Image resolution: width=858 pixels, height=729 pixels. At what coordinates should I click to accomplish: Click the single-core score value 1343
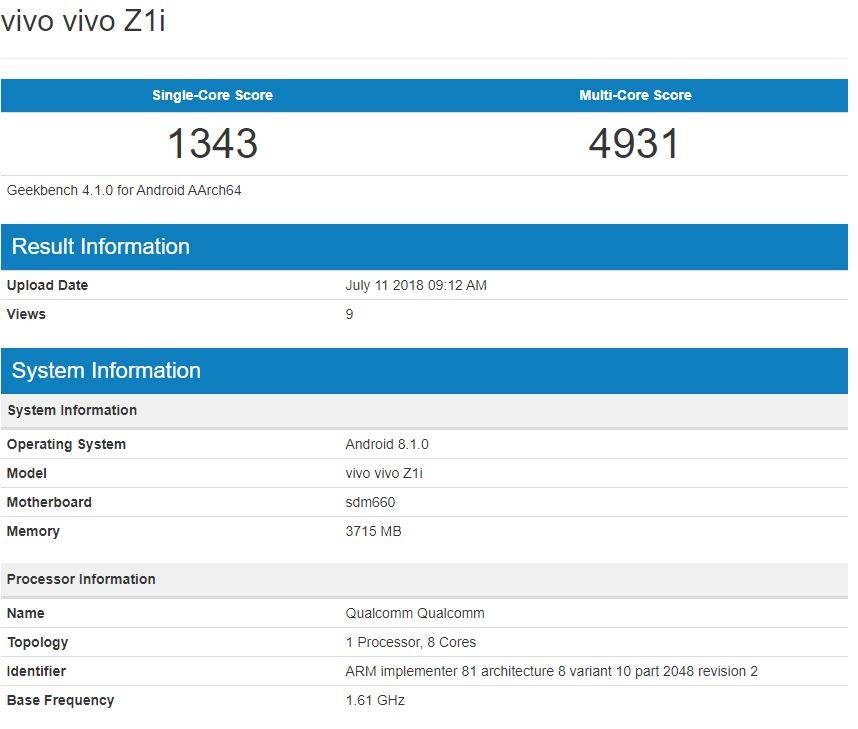pyautogui.click(x=212, y=143)
